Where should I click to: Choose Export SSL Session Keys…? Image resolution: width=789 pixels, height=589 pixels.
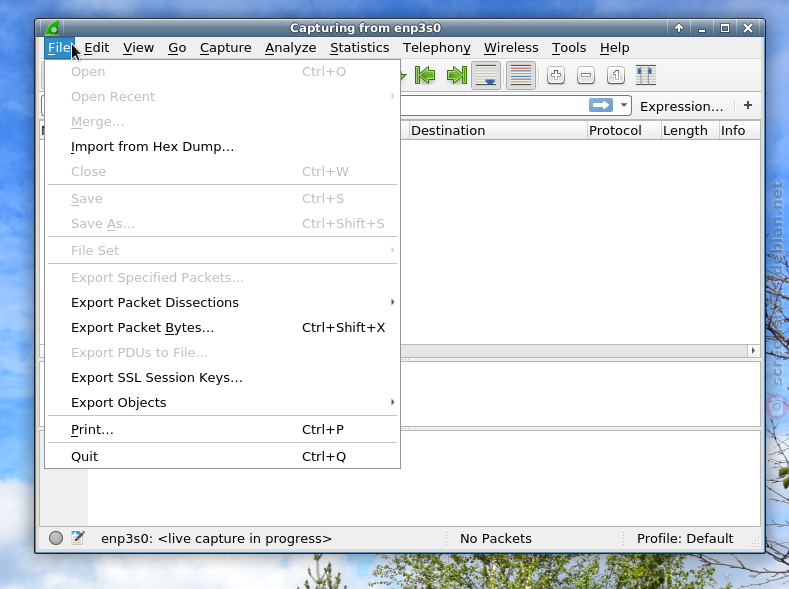(x=222, y=377)
